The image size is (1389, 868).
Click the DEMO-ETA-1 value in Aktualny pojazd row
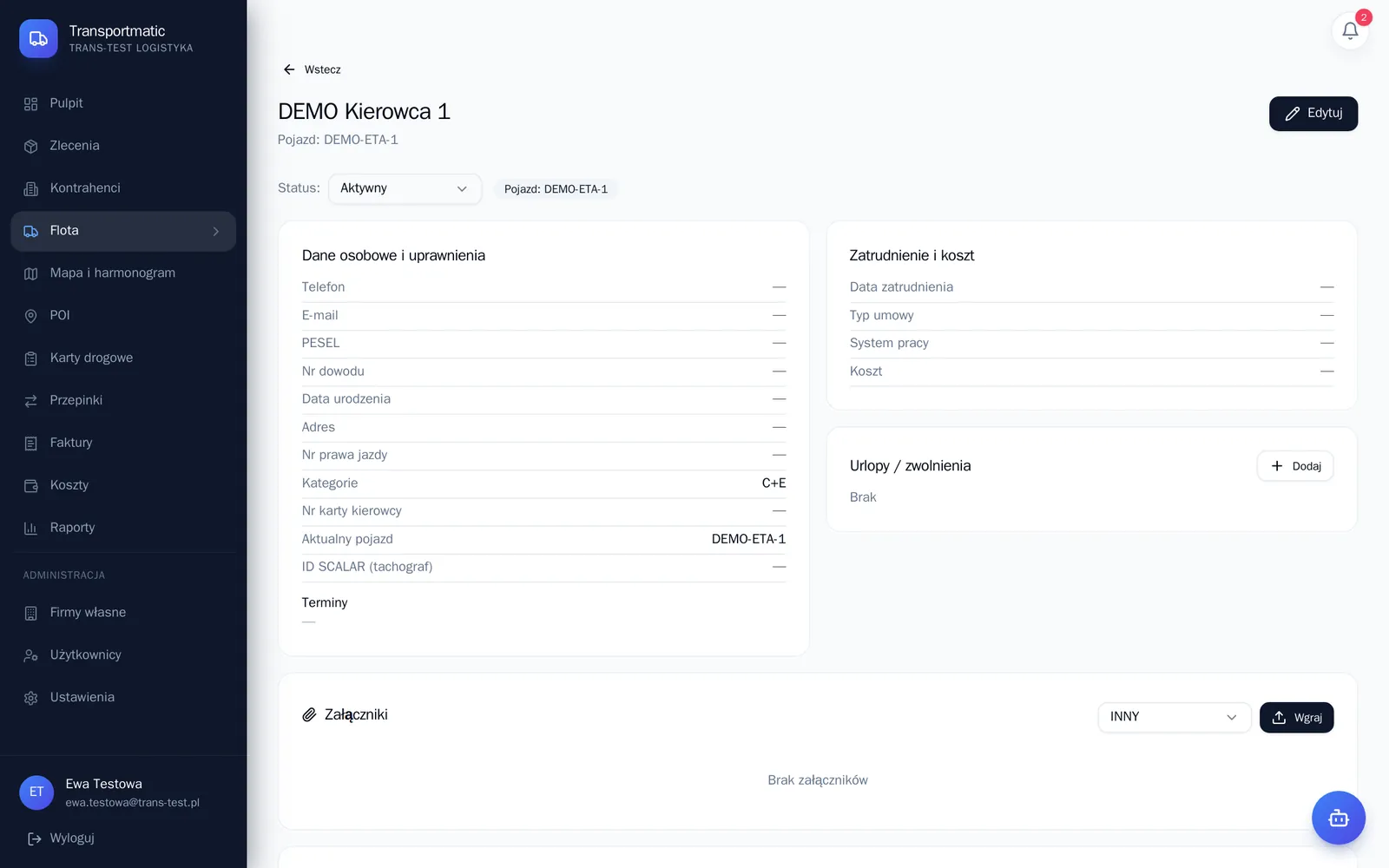[x=748, y=539]
